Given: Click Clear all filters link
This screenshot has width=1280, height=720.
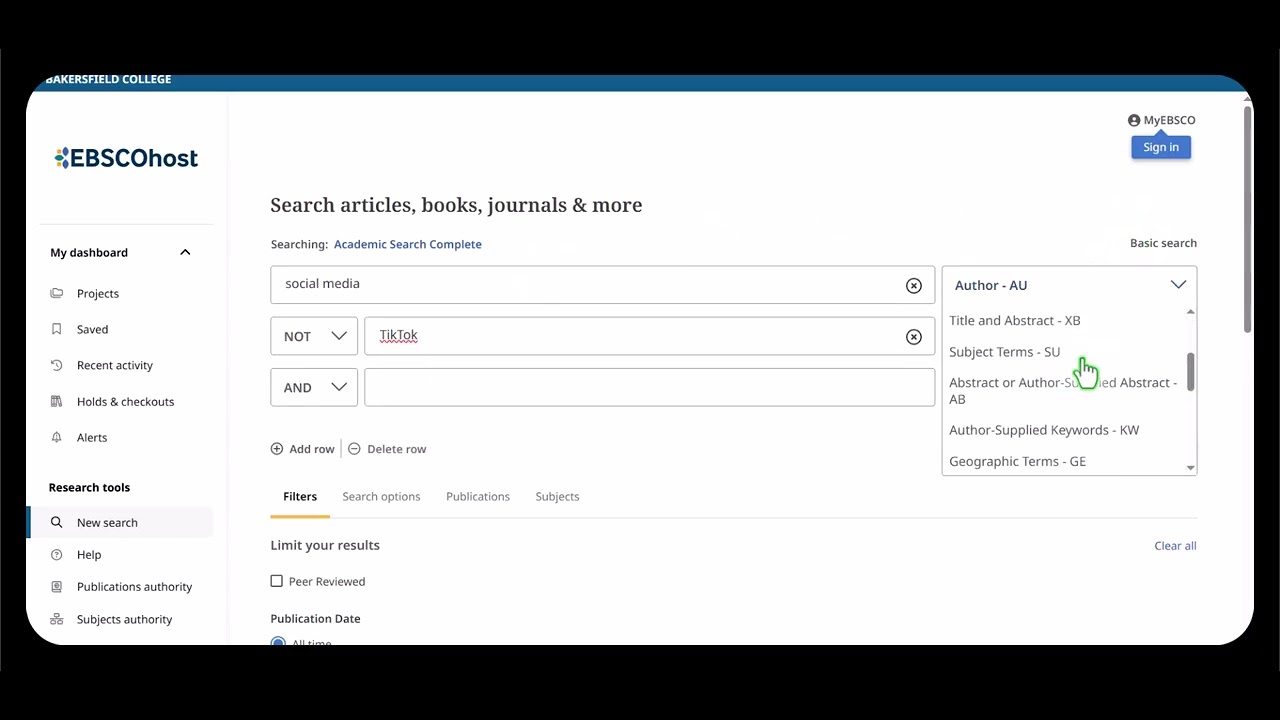Looking at the screenshot, I should 1175,546.
